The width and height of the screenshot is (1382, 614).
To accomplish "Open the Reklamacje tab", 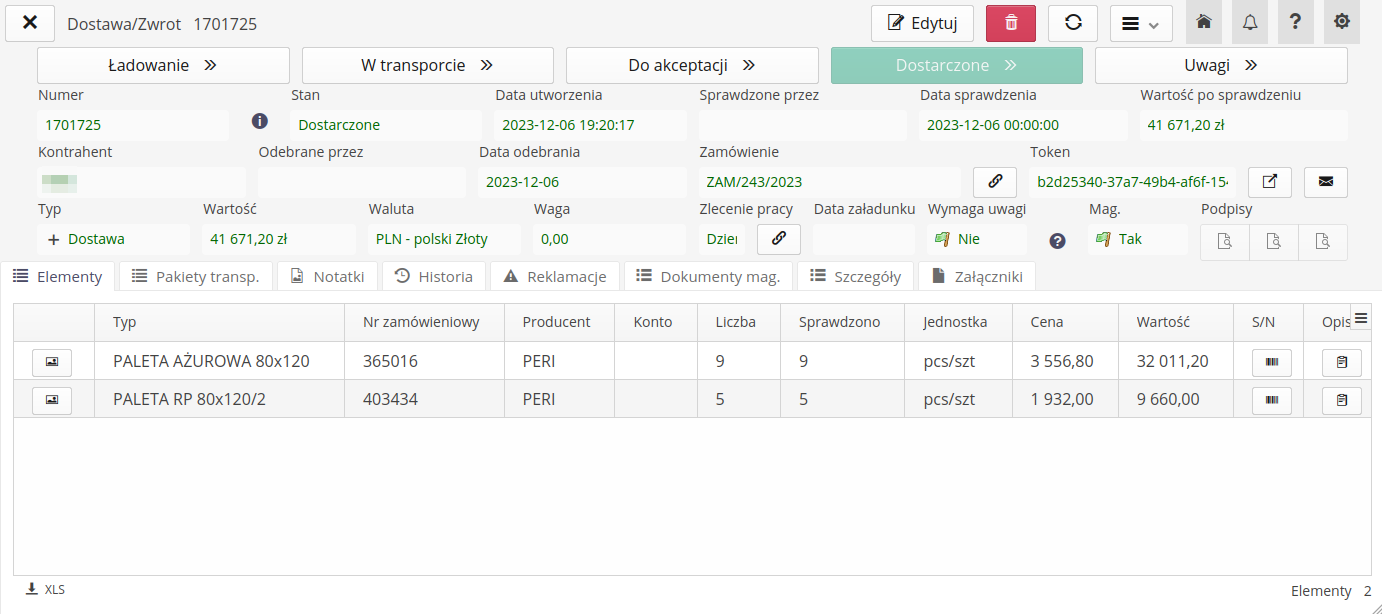I will click(x=555, y=277).
